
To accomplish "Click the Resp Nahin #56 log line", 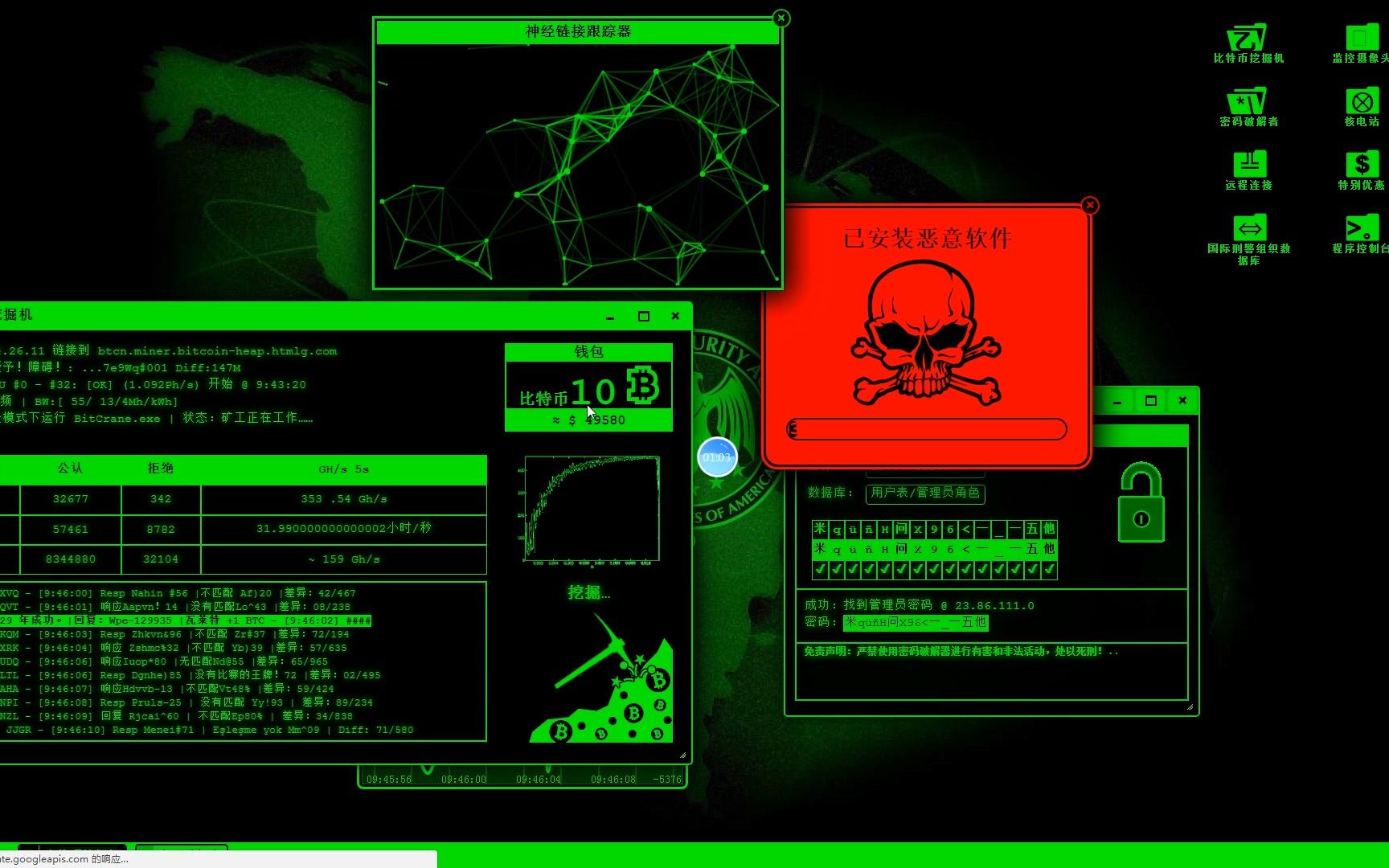I will tap(178, 593).
